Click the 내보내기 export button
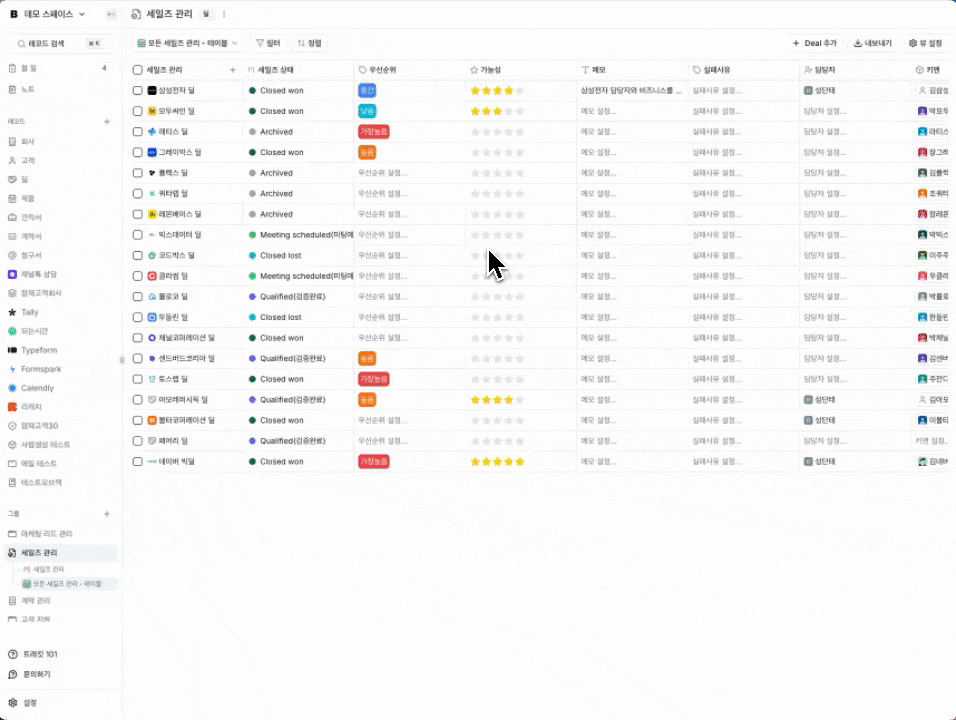The height and width of the screenshot is (720, 956). 872,43
